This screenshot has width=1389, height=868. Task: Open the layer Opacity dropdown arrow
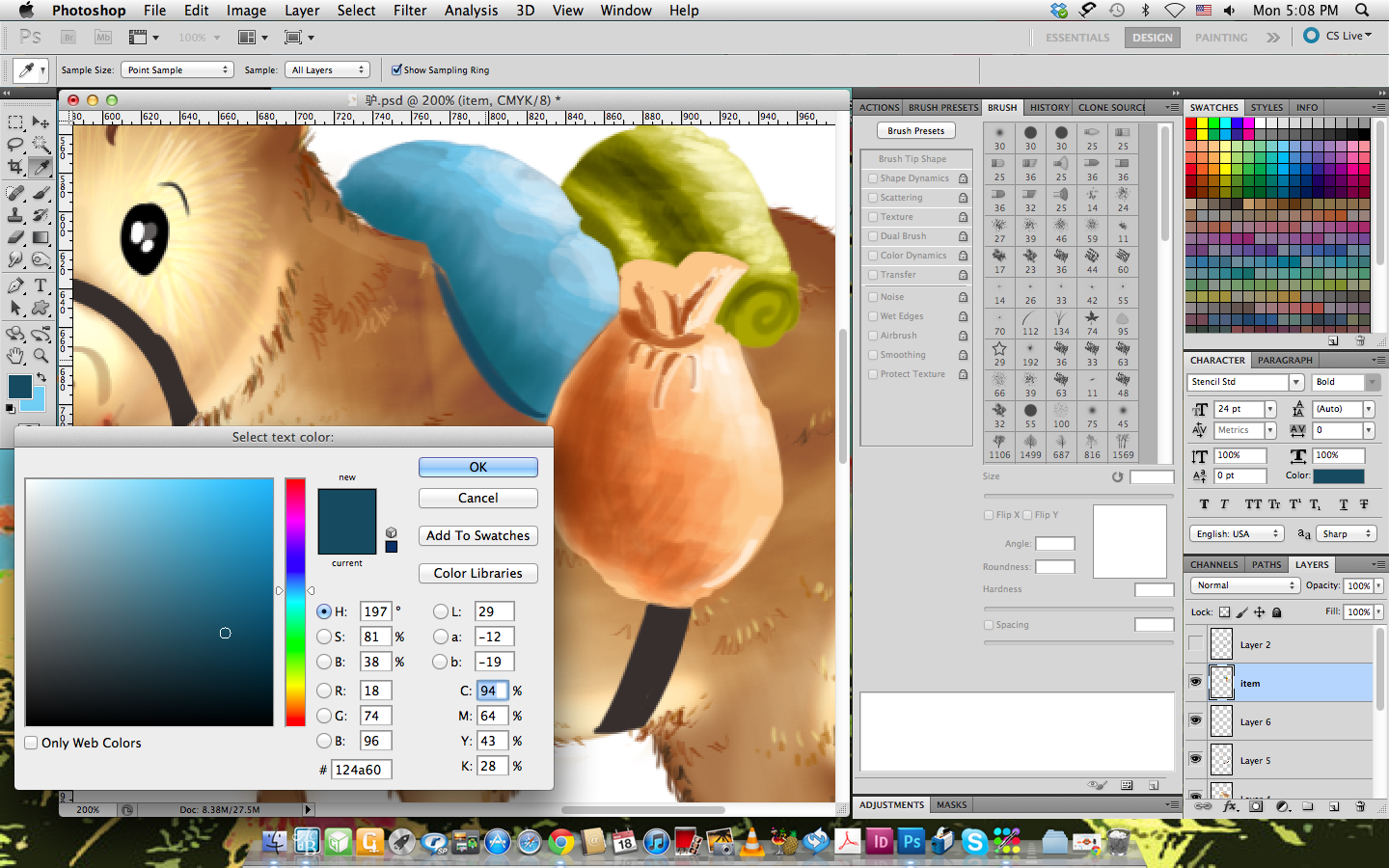(1378, 585)
